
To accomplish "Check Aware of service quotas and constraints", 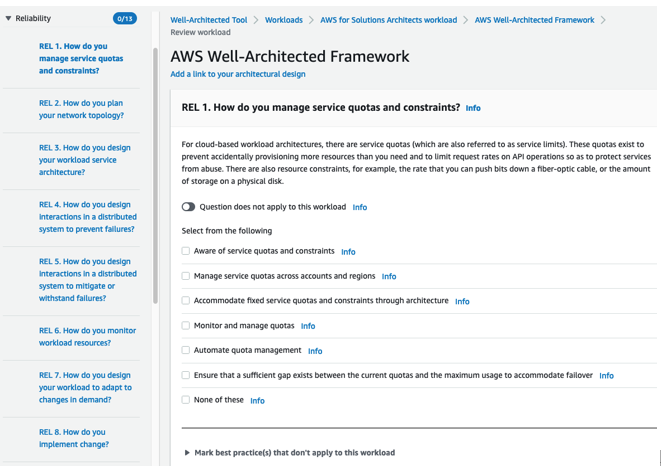I will click(185, 251).
